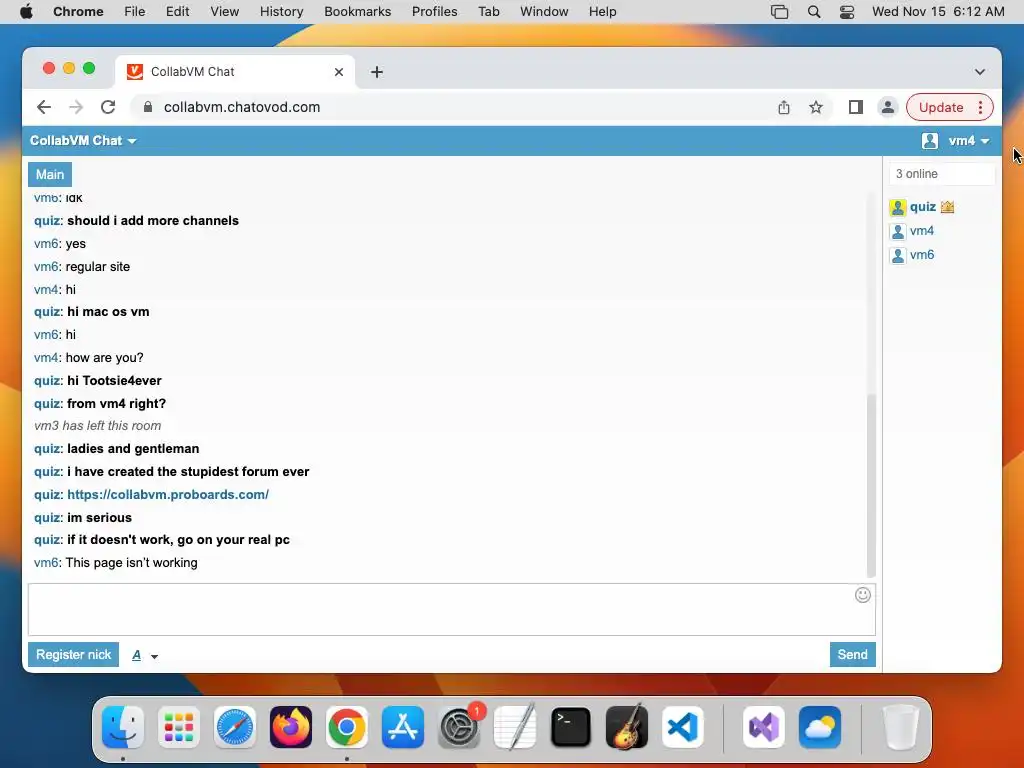This screenshot has width=1024, height=768.
Task: Open the View menu
Action: coord(225,12)
